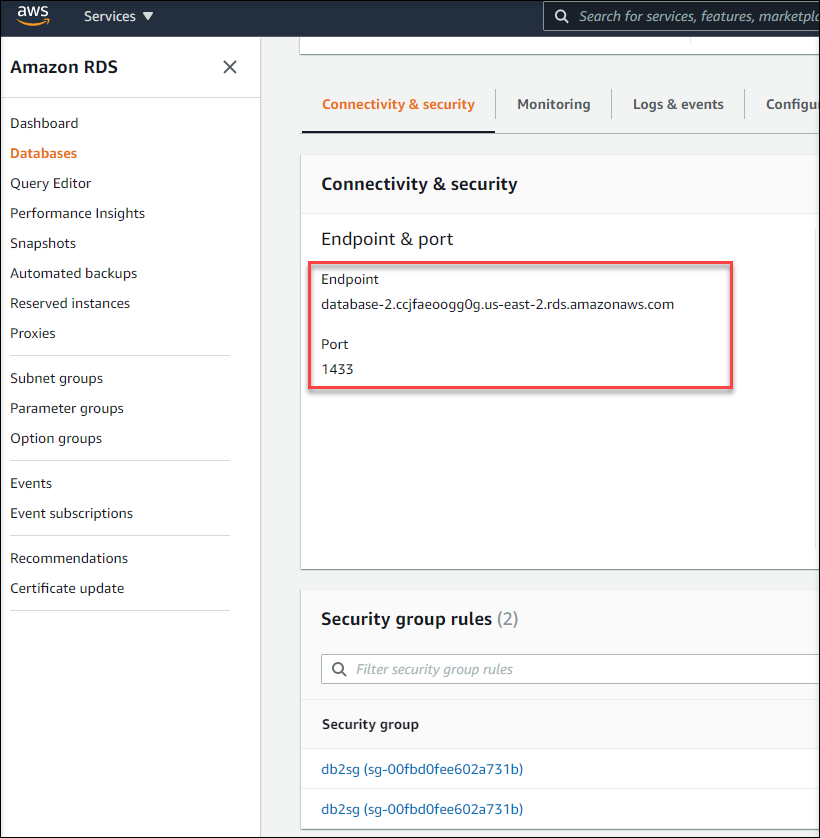Open the Certificate update page
The height and width of the screenshot is (838, 820).
pyautogui.click(x=67, y=588)
